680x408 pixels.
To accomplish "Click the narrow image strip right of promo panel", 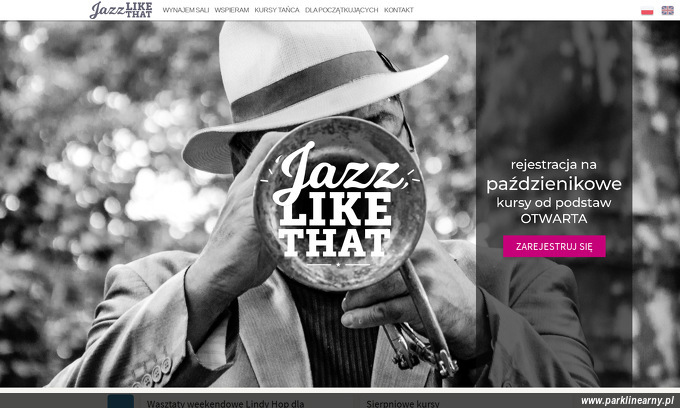I will pyautogui.click(x=656, y=204).
